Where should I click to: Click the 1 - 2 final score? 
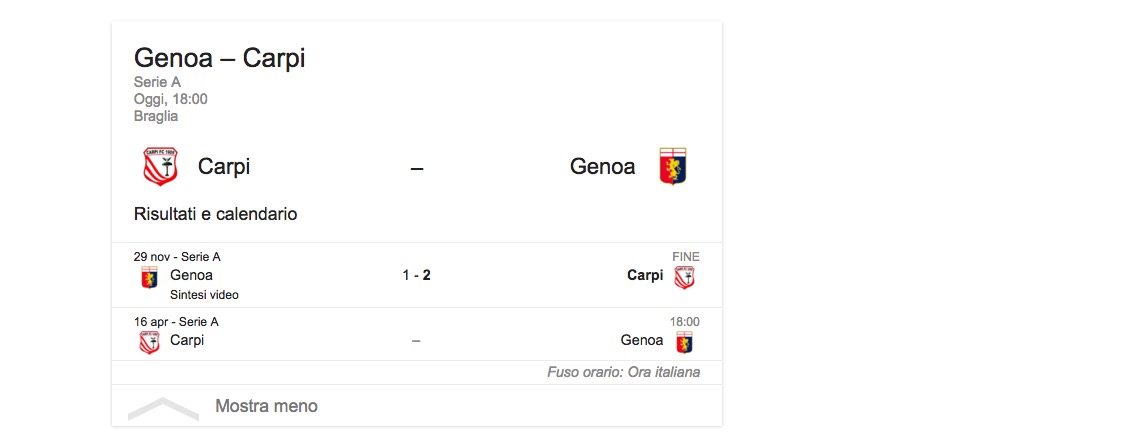click(x=416, y=275)
